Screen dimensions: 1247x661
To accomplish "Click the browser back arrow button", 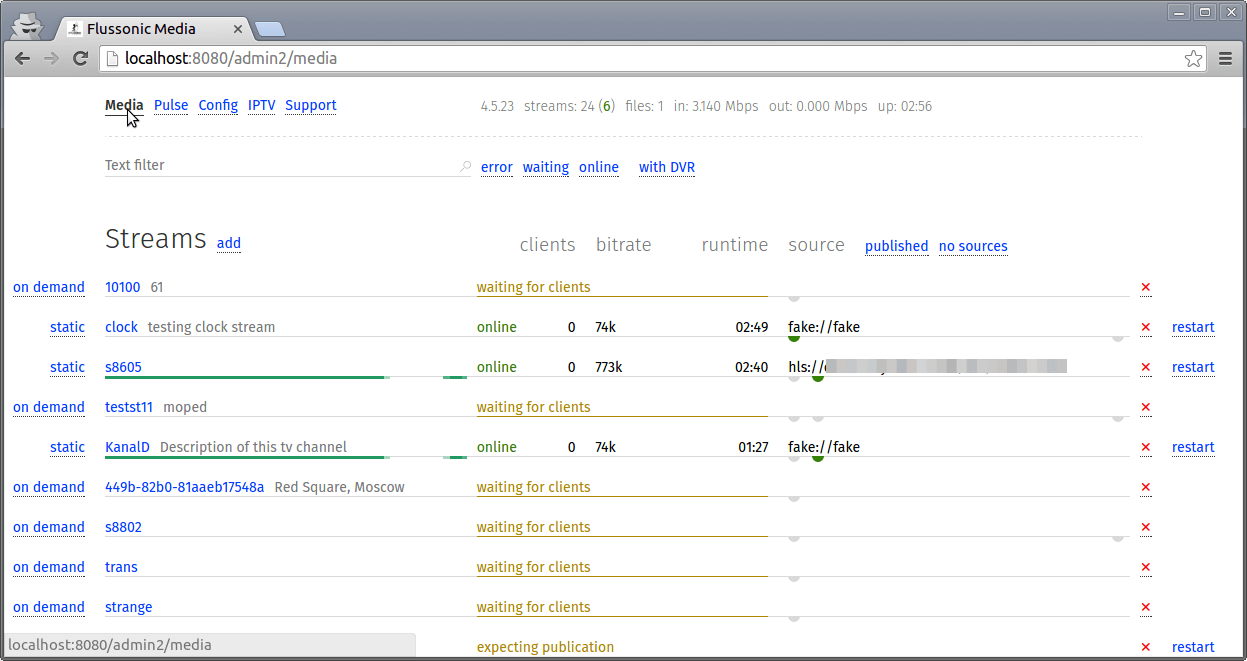I will 22,59.
